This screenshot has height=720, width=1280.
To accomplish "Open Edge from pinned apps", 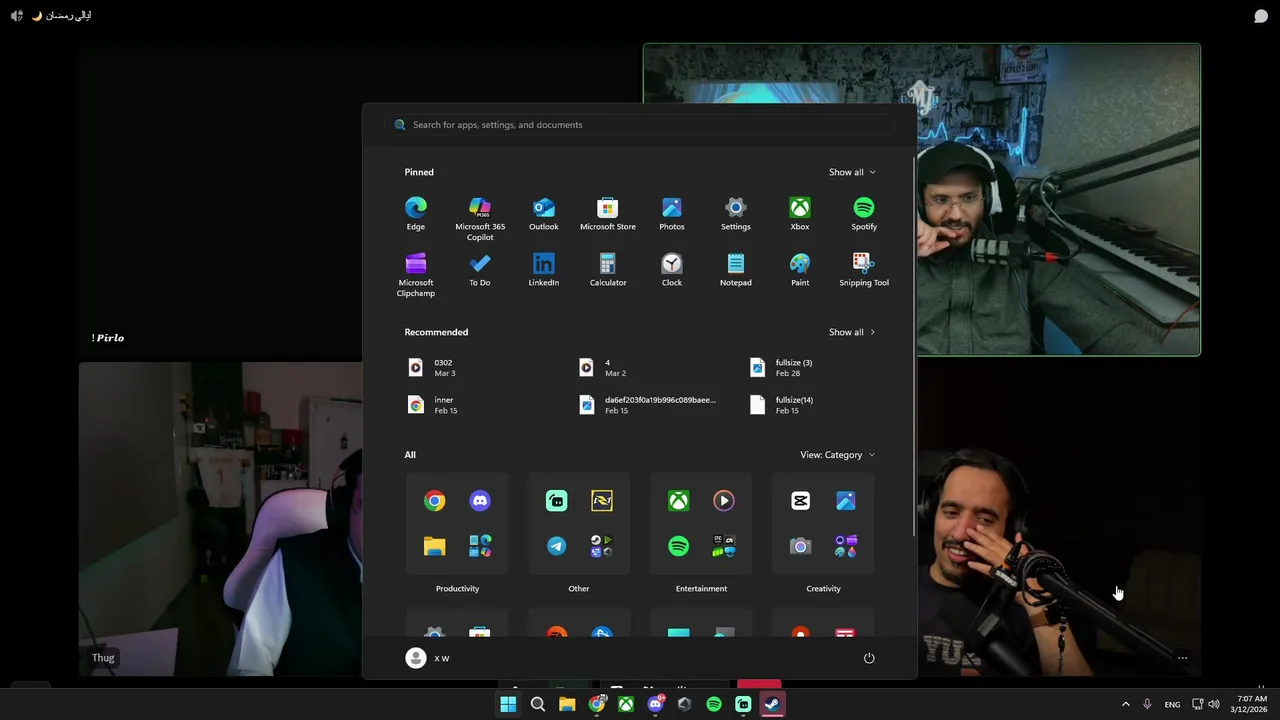I will pyautogui.click(x=416, y=214).
